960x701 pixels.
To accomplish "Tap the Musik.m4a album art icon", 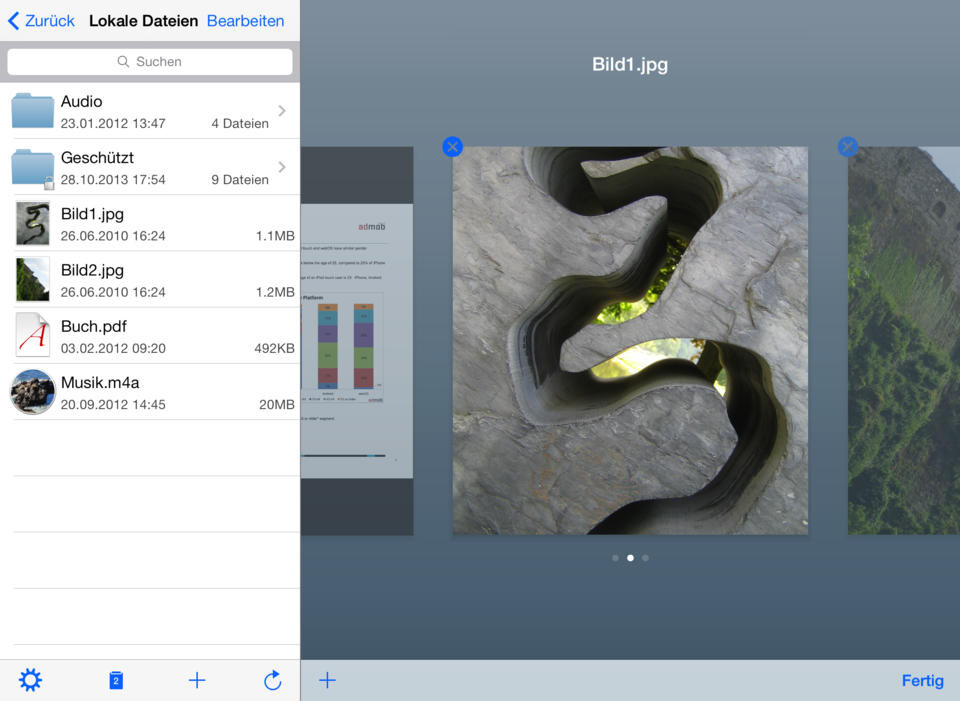I will 32,391.
